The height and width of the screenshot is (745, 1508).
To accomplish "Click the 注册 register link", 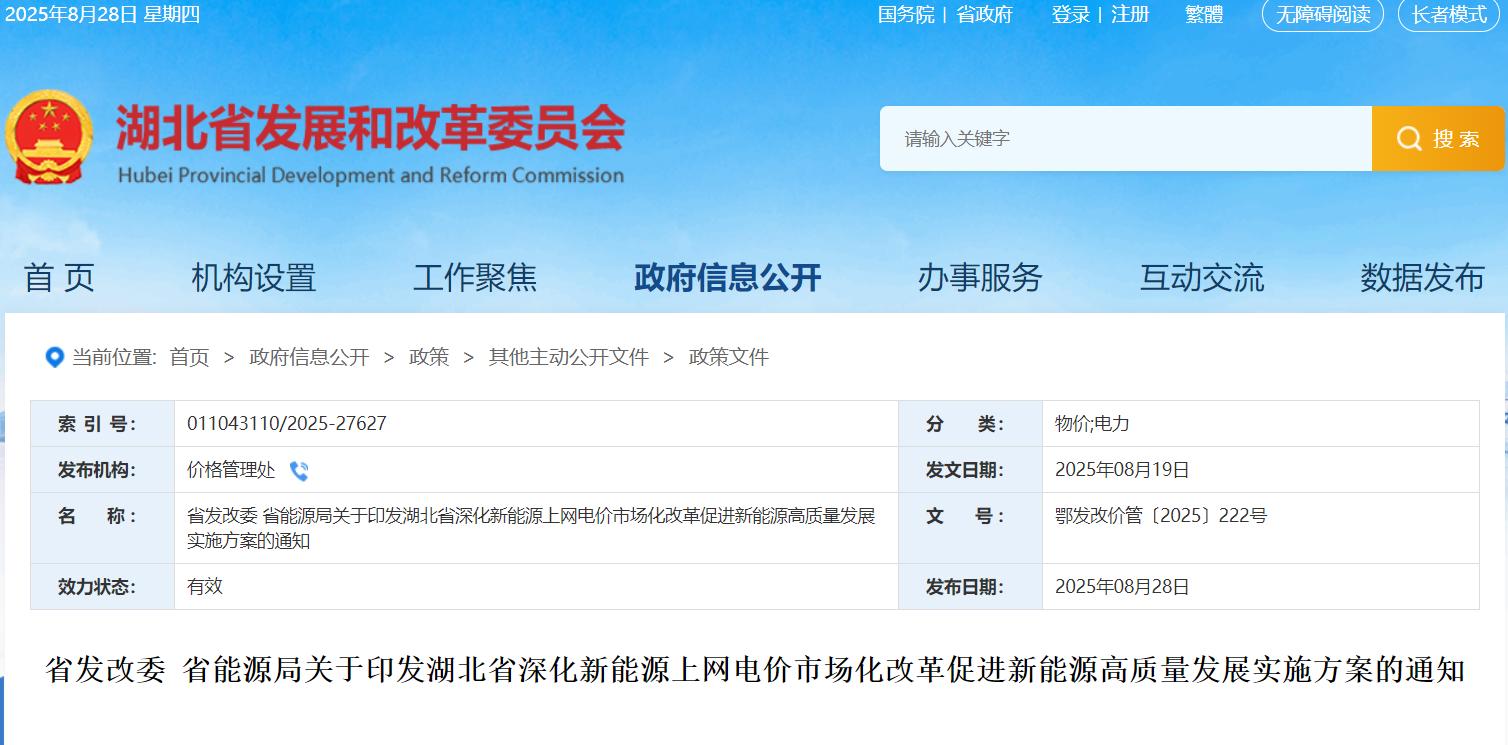I will [1130, 15].
